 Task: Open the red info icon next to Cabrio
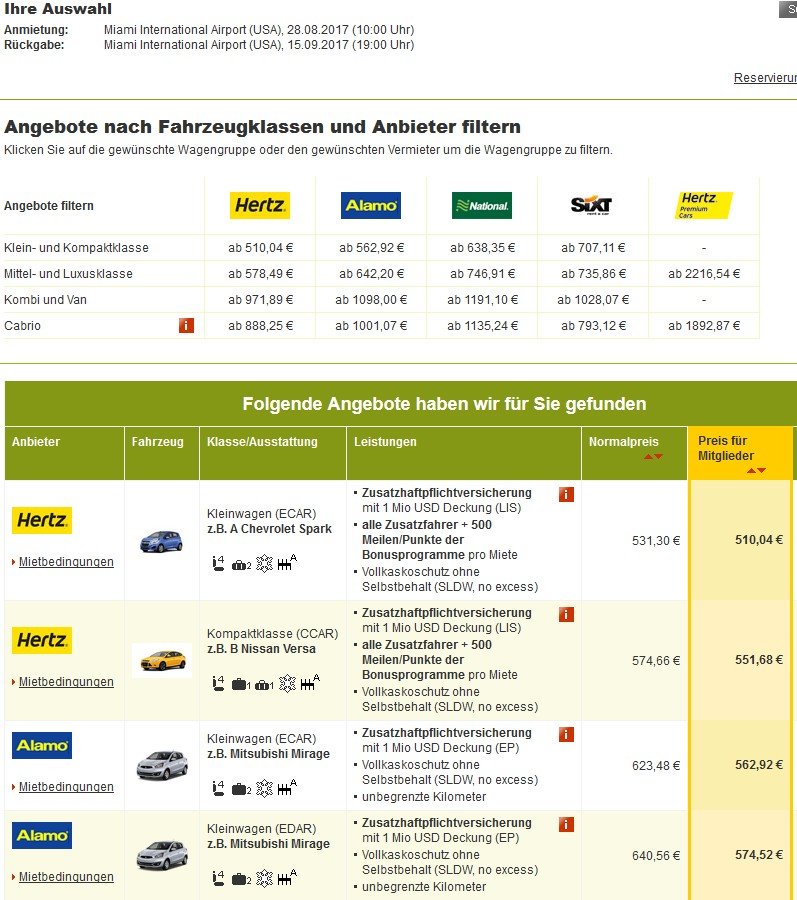click(186, 325)
